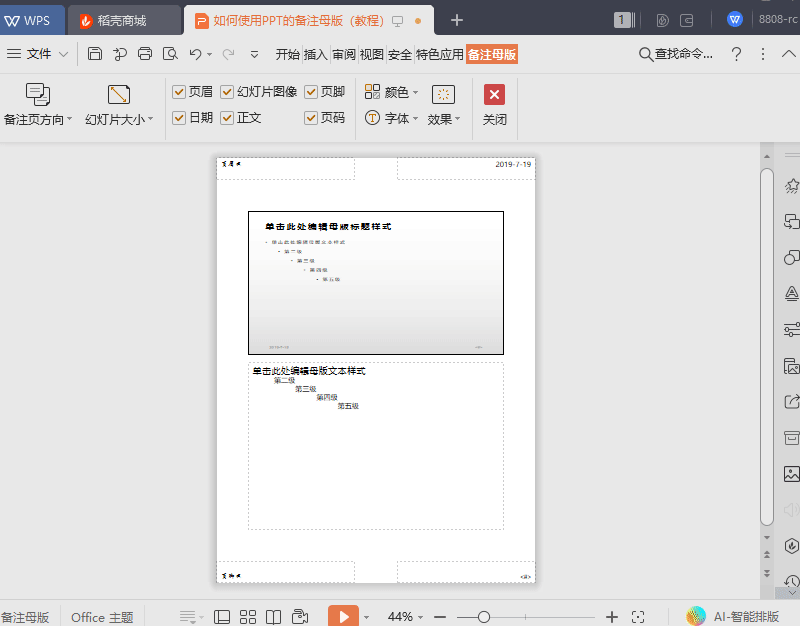Image resolution: width=800 pixels, height=626 pixels.
Task: Start slideshow with orange play button
Action: click(343, 616)
